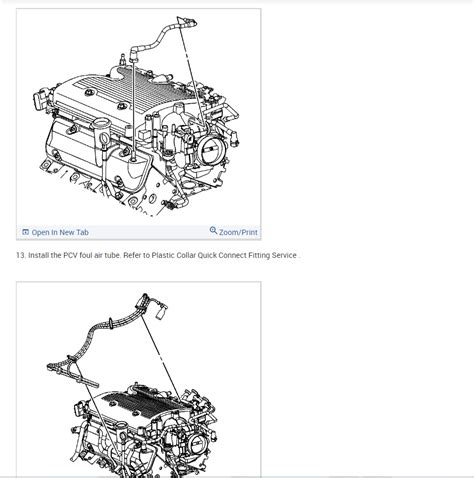The width and height of the screenshot is (474, 478).
Task: Click the dipstick loop handle in upper diagram
Action: (104, 139)
